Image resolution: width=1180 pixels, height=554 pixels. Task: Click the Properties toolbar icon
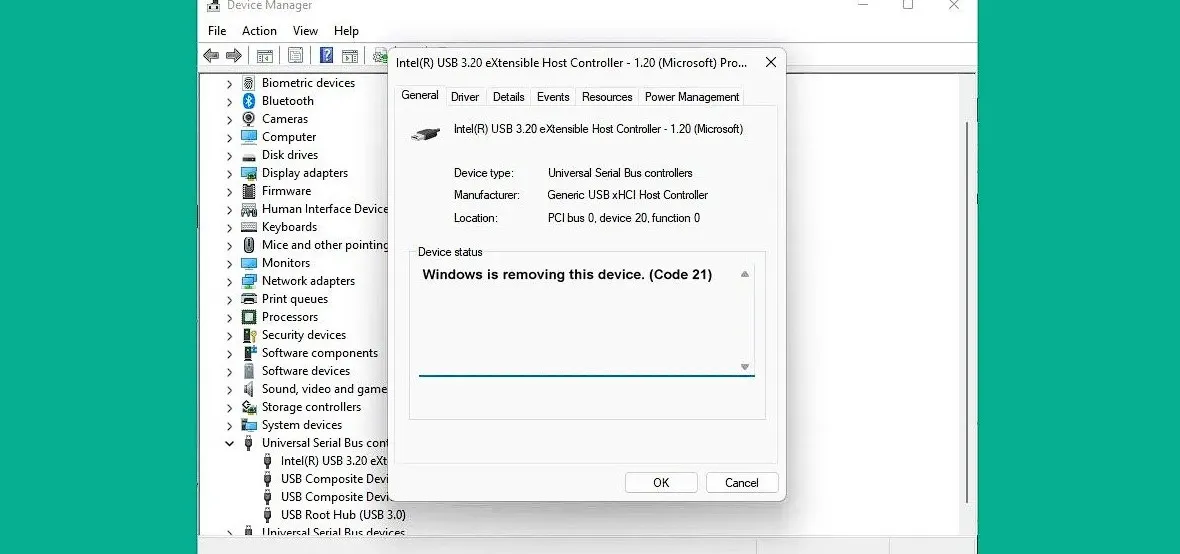coord(296,56)
